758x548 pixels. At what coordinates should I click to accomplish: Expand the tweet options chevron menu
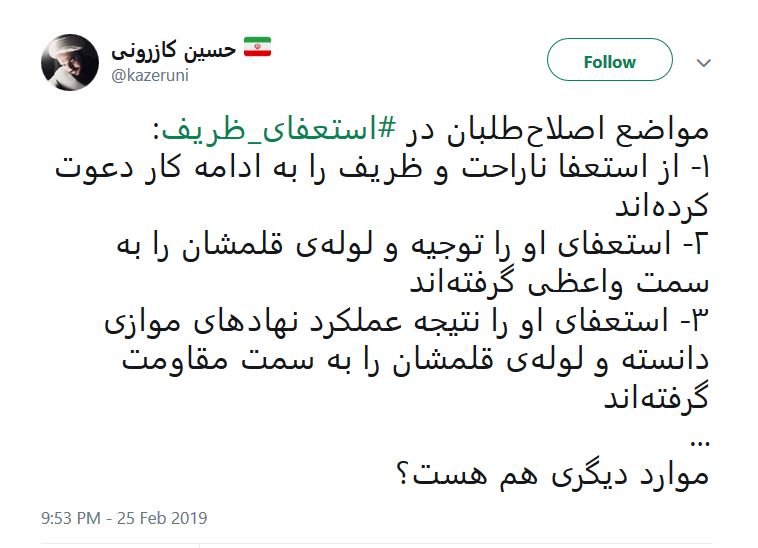pyautogui.click(x=703, y=62)
